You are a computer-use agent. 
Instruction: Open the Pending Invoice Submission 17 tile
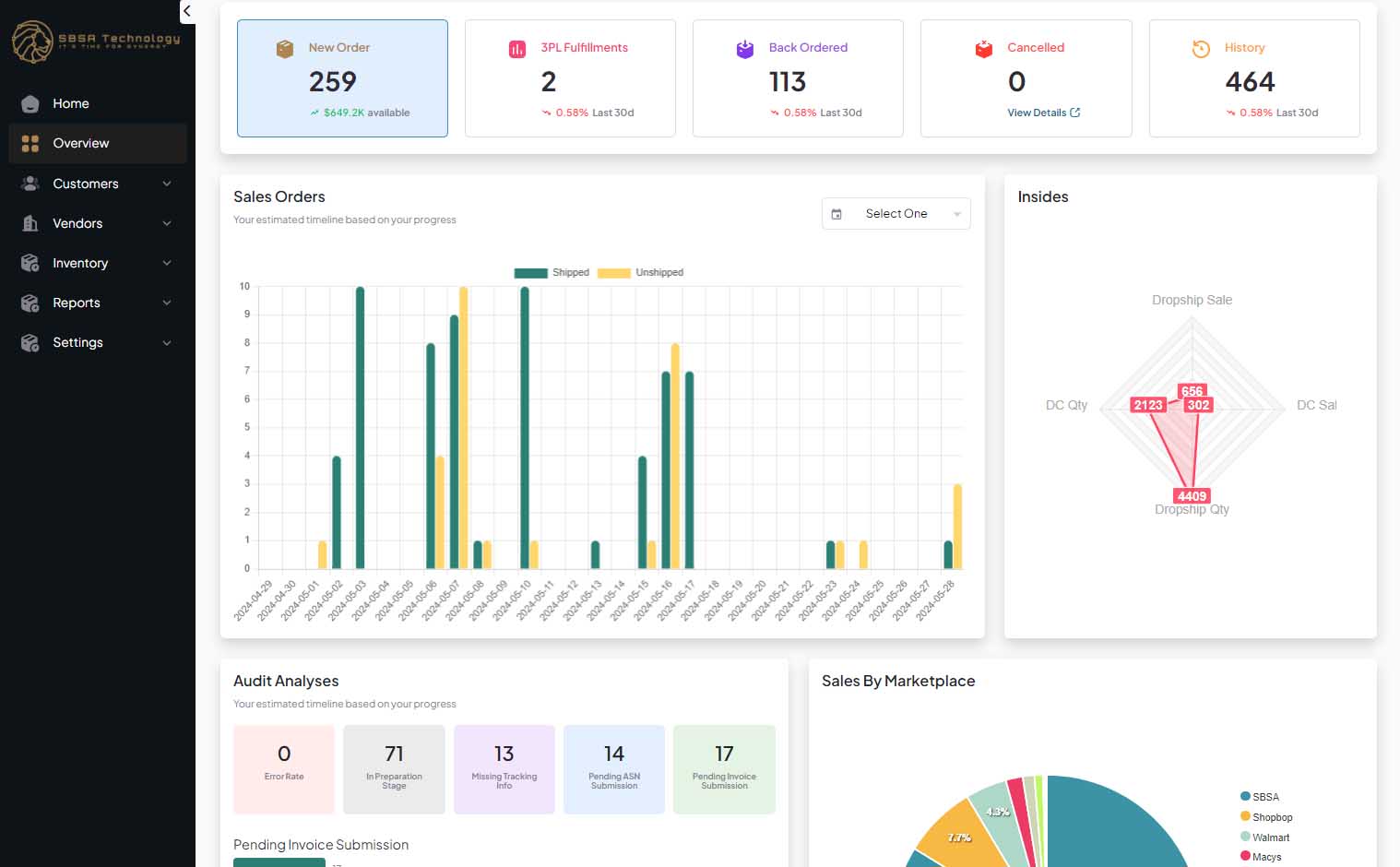724,769
